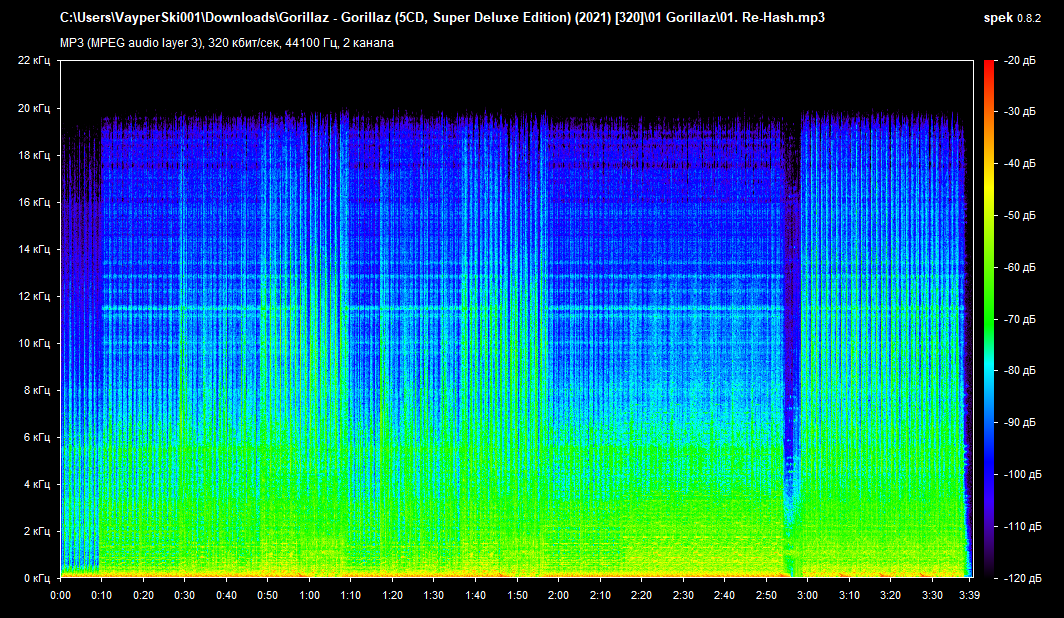This screenshot has height=618, width=1064.
Task: Select the 1:30 time axis marker
Action: pos(433,595)
